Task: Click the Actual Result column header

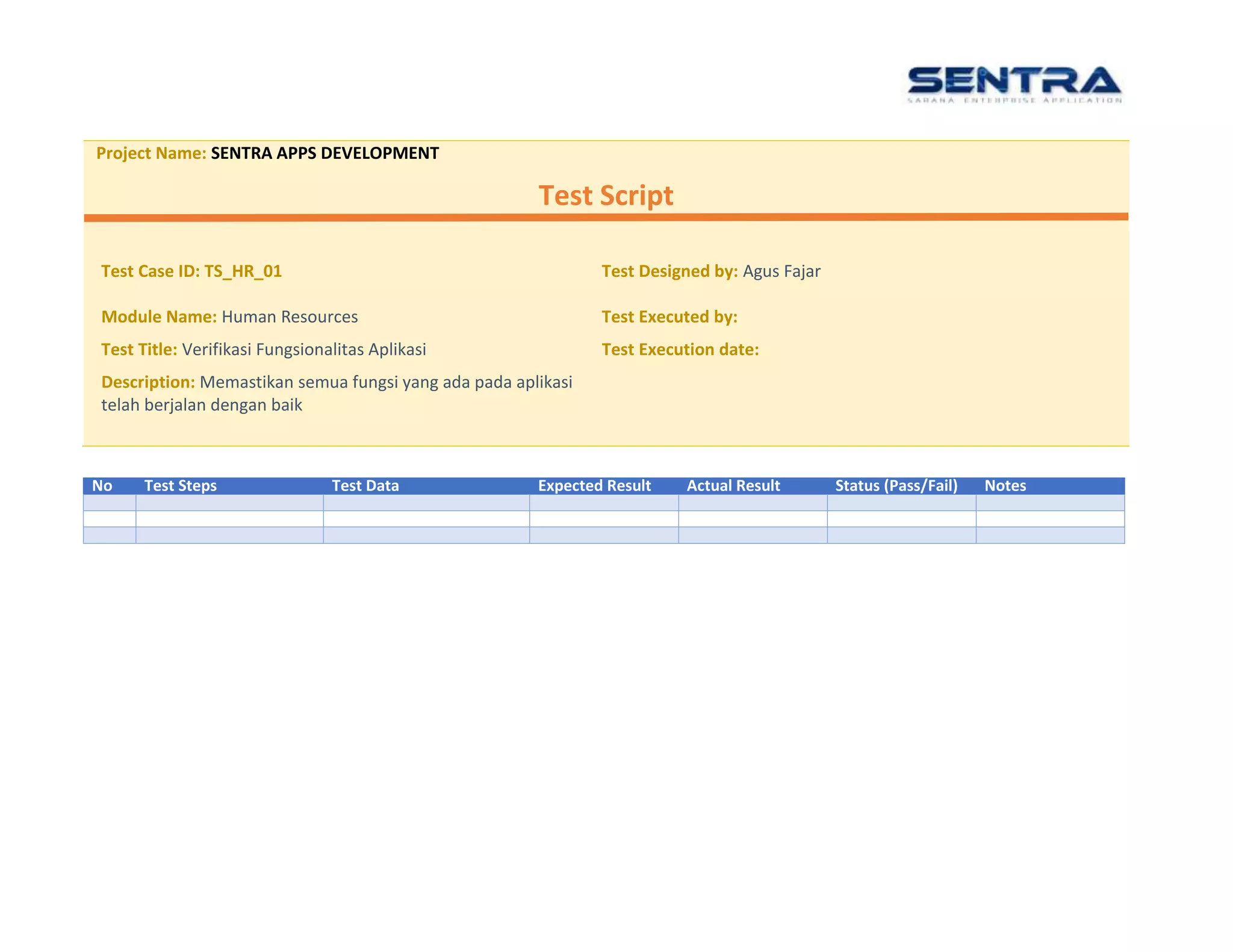Action: click(733, 486)
